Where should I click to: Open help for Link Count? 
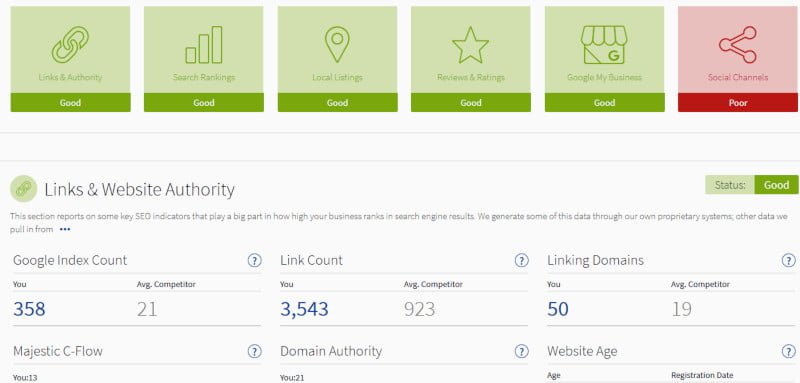[x=521, y=261]
